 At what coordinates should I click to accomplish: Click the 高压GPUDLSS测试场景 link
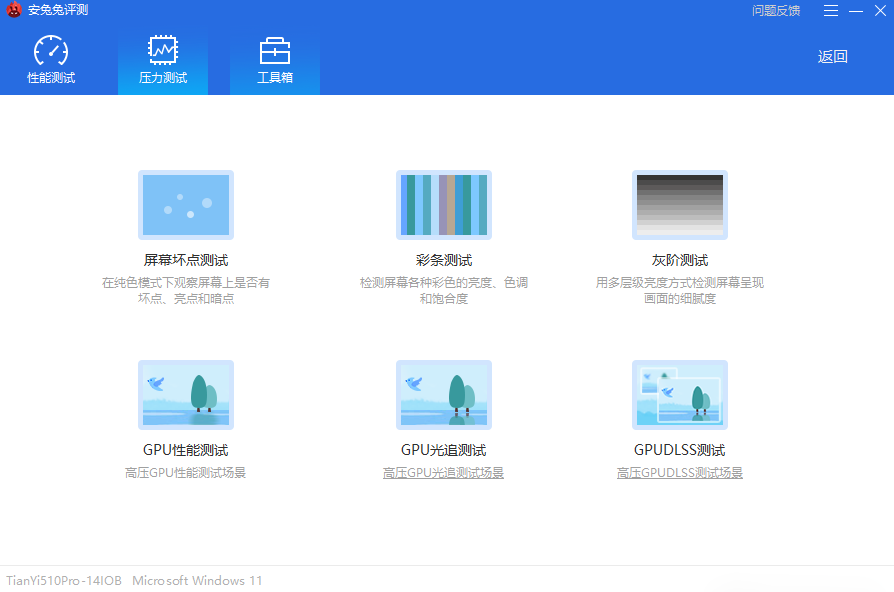pos(680,471)
